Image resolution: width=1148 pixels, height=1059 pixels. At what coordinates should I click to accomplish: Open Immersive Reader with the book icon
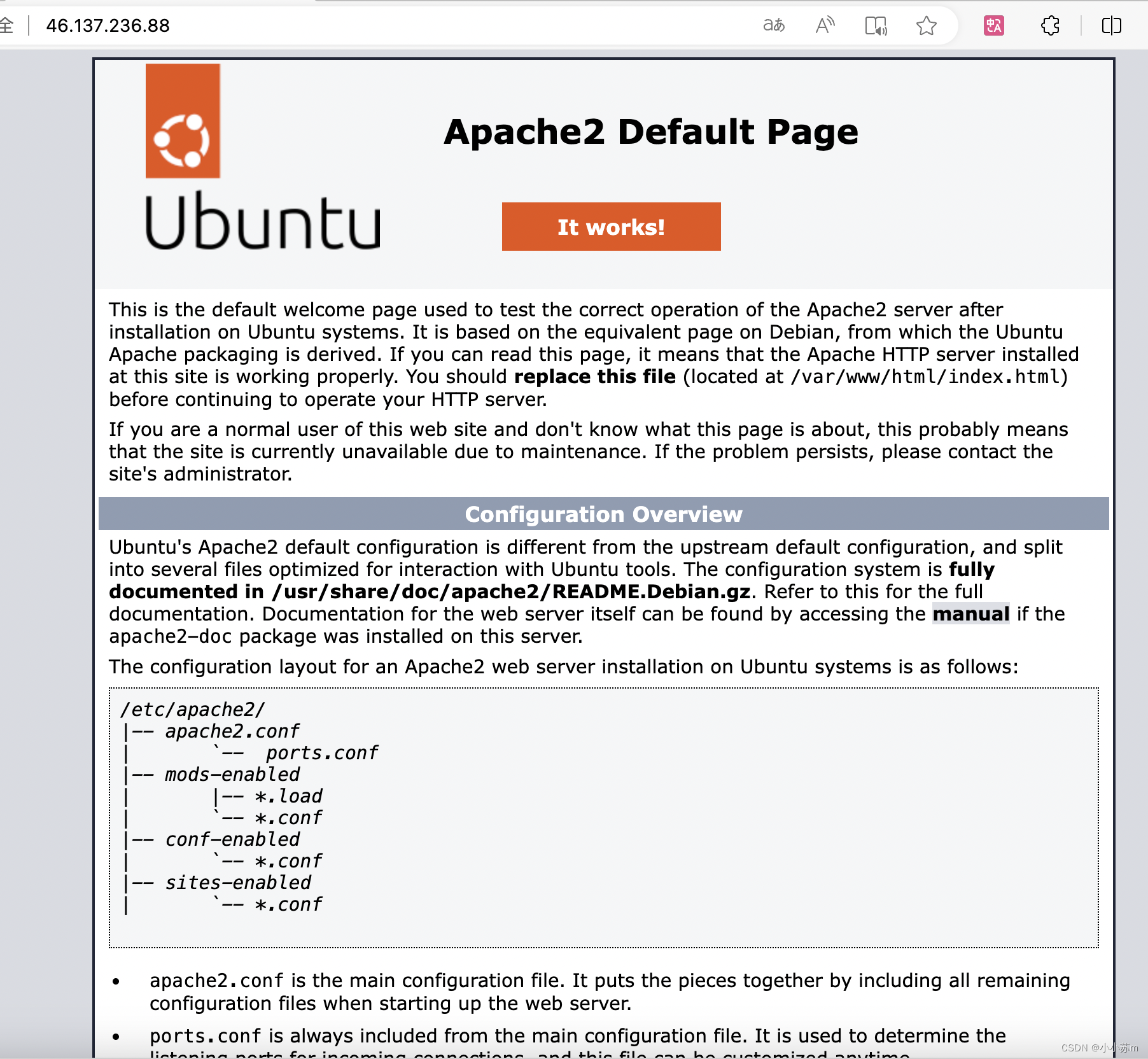coord(876,25)
